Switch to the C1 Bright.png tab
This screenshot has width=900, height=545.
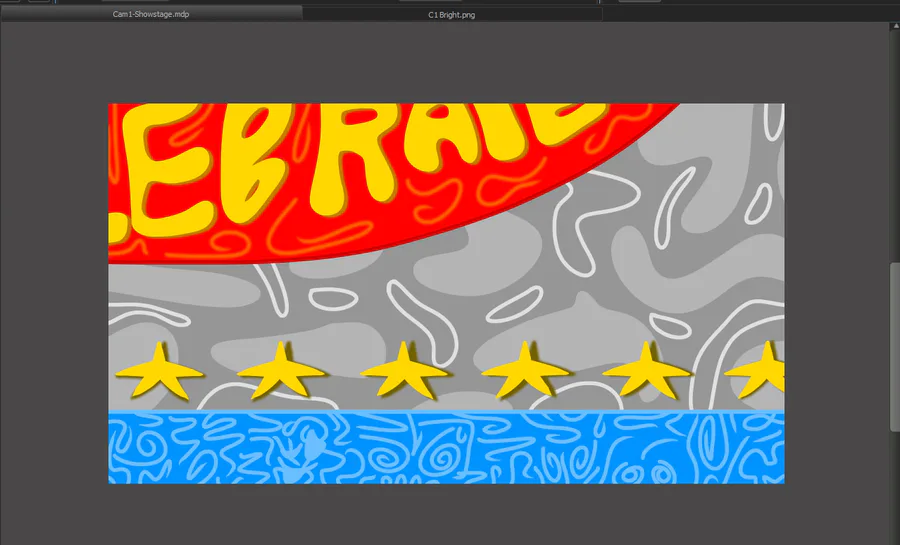coord(452,15)
